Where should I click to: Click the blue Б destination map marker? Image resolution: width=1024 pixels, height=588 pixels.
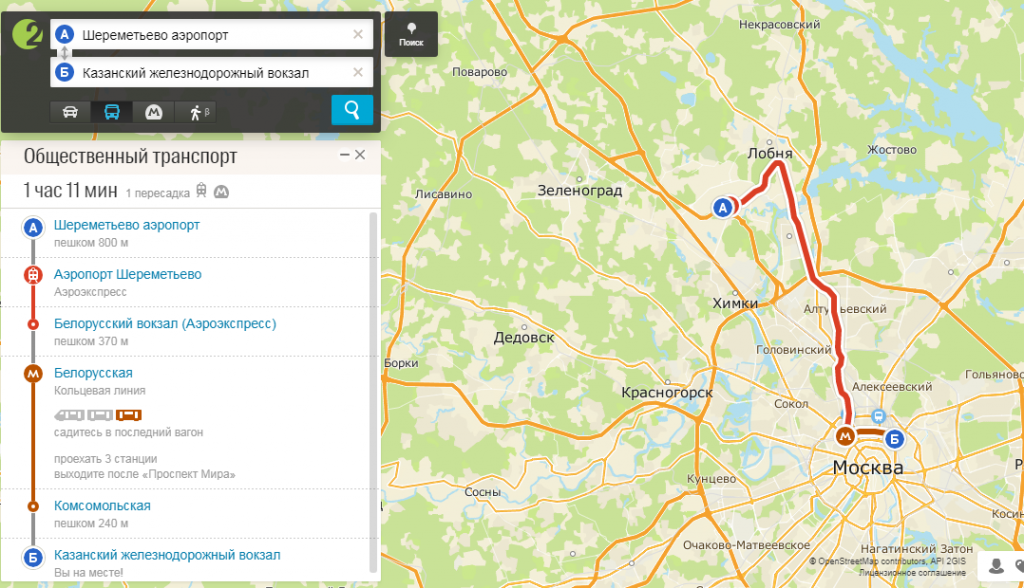pyautogui.click(x=894, y=439)
